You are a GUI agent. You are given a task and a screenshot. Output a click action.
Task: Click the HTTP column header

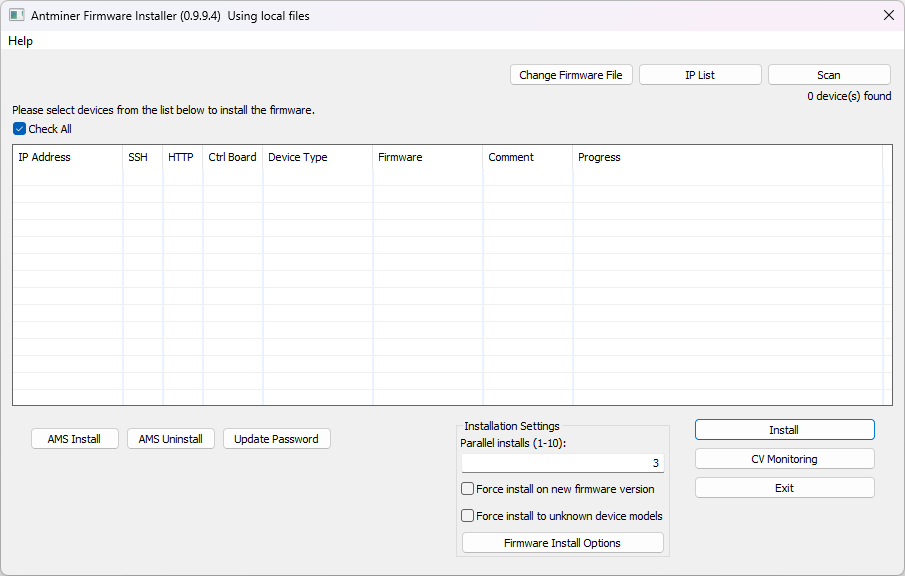pyautogui.click(x=183, y=157)
